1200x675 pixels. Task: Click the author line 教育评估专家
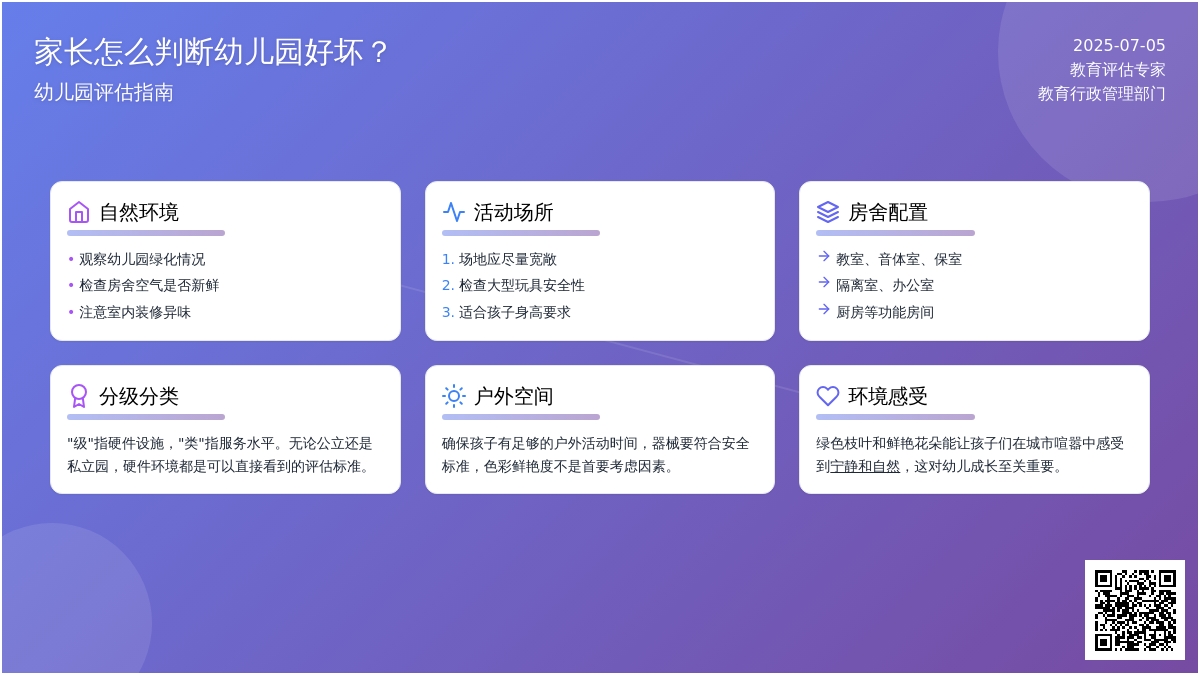coord(1118,70)
